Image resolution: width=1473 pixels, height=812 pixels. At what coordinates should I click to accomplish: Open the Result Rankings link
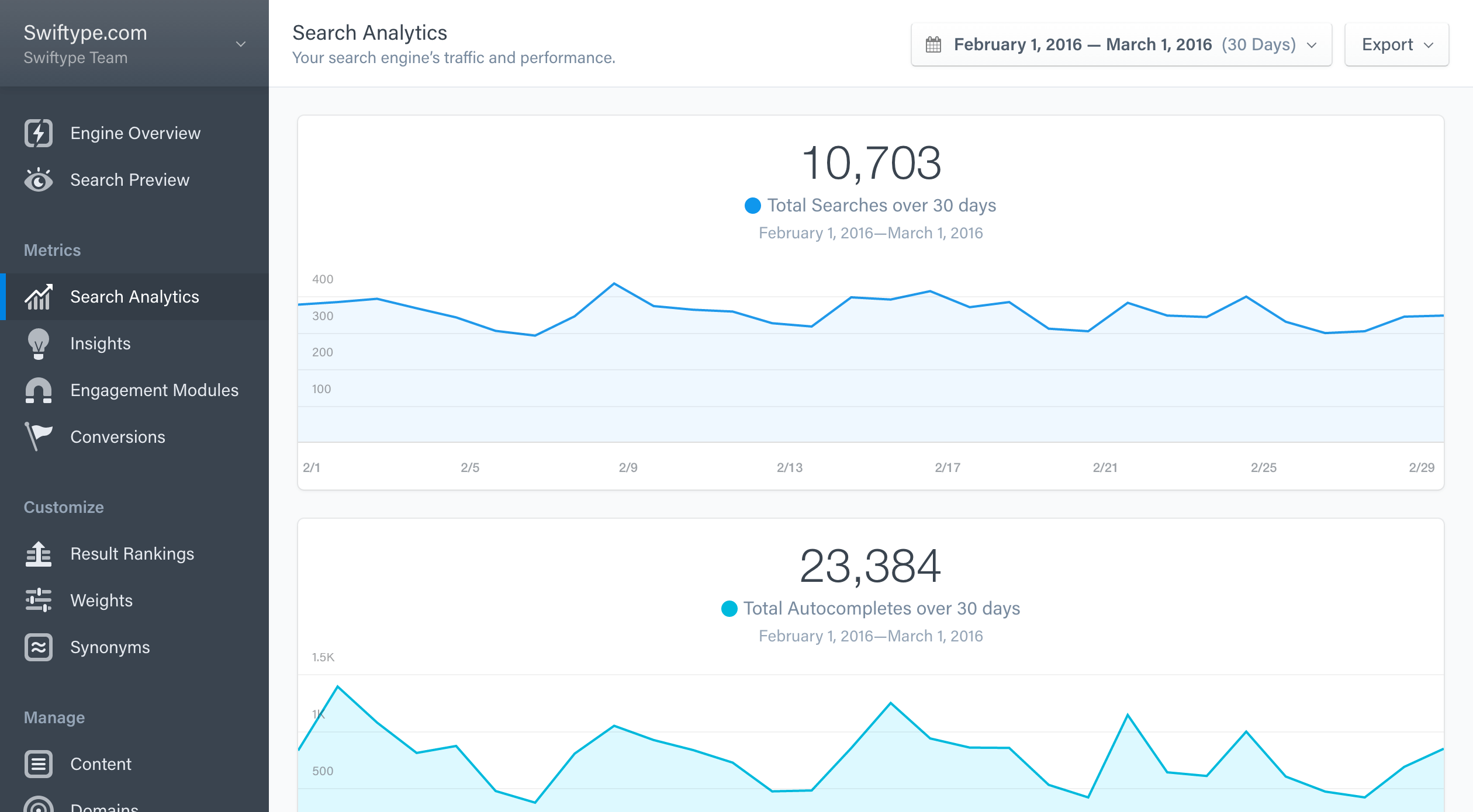pos(132,554)
